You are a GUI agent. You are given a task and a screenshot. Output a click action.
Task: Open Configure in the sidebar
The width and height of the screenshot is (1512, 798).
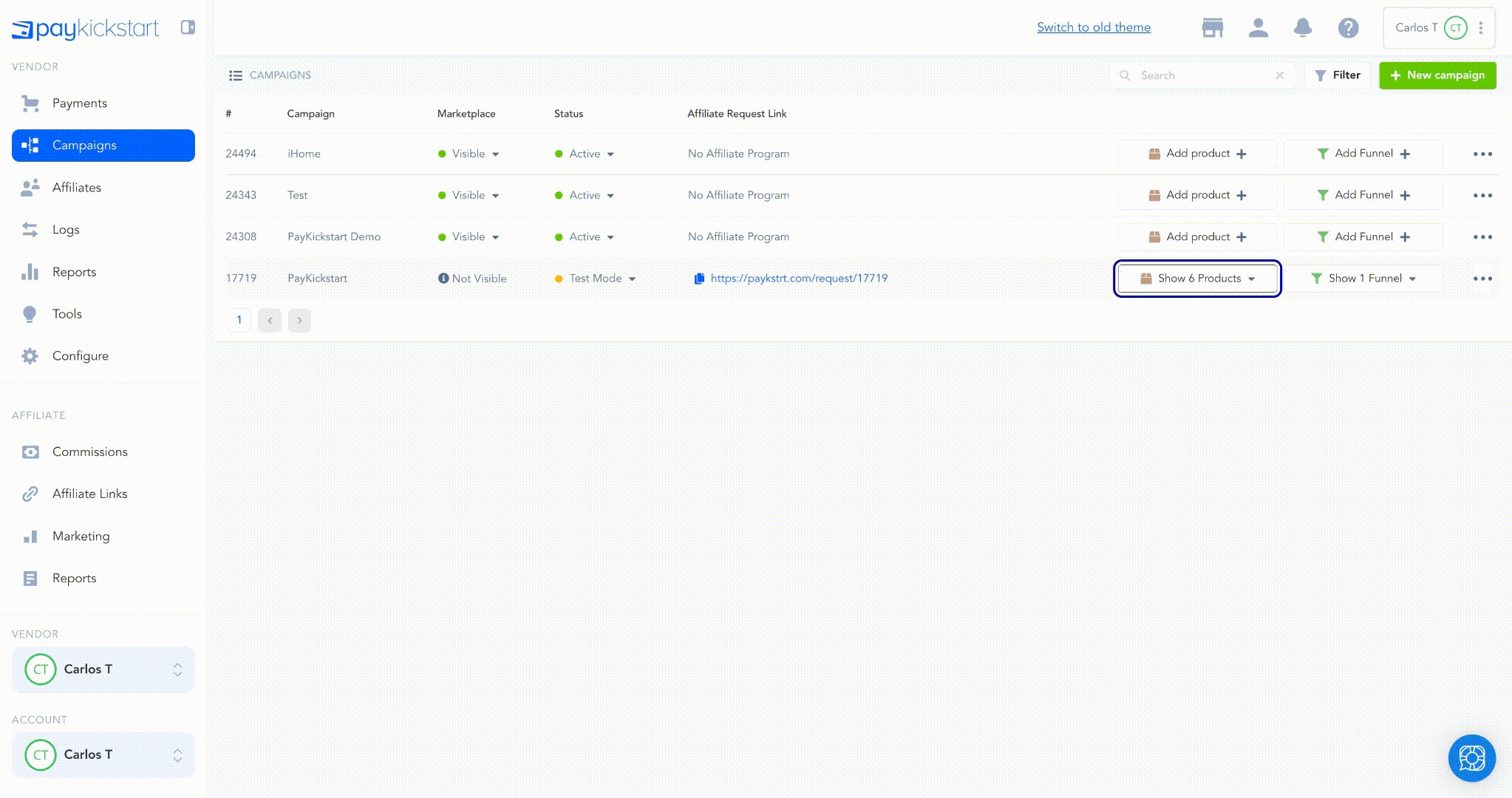point(103,356)
